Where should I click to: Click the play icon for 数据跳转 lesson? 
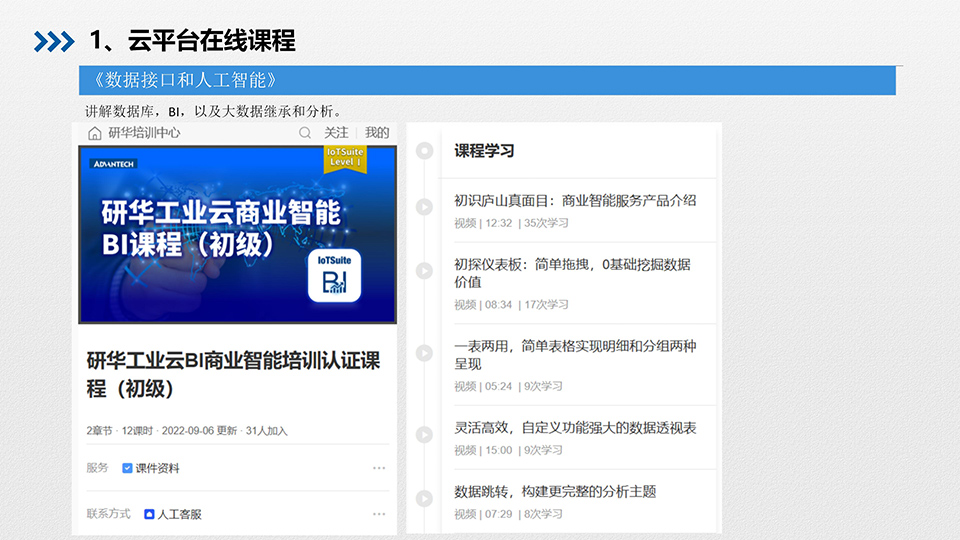[425, 498]
